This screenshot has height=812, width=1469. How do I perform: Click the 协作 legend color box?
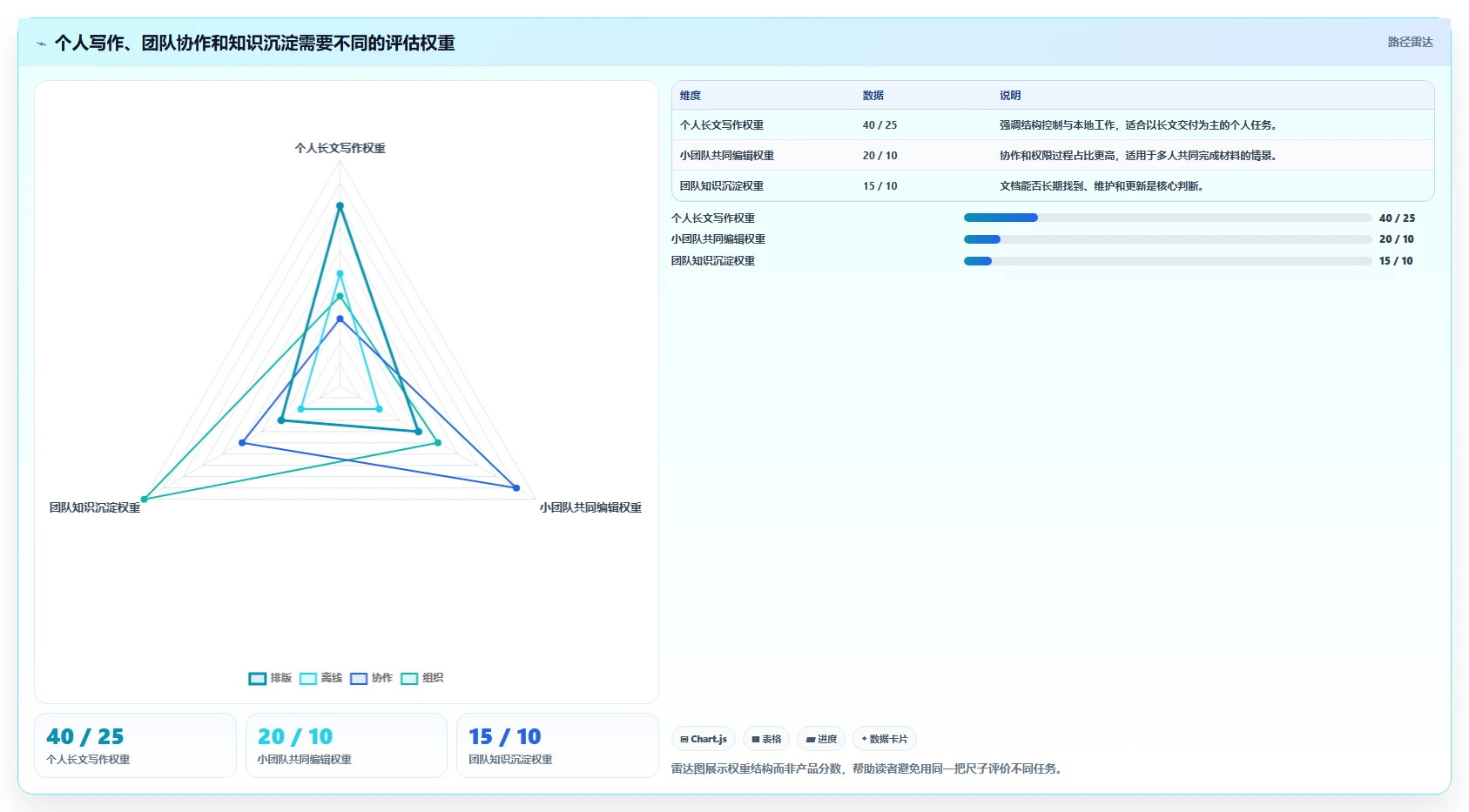coord(359,679)
